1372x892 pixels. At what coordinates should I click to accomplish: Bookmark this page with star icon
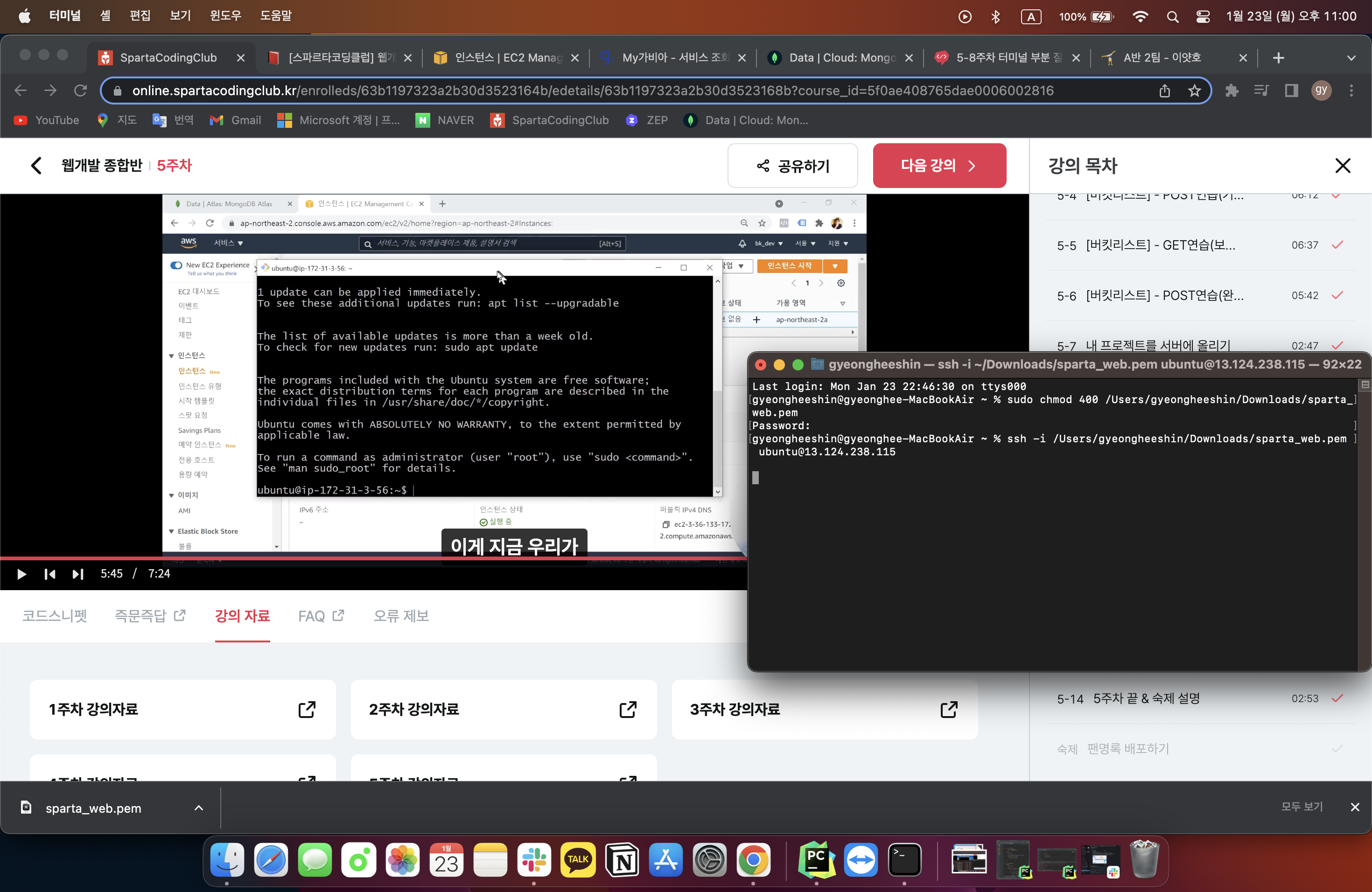click(1195, 91)
